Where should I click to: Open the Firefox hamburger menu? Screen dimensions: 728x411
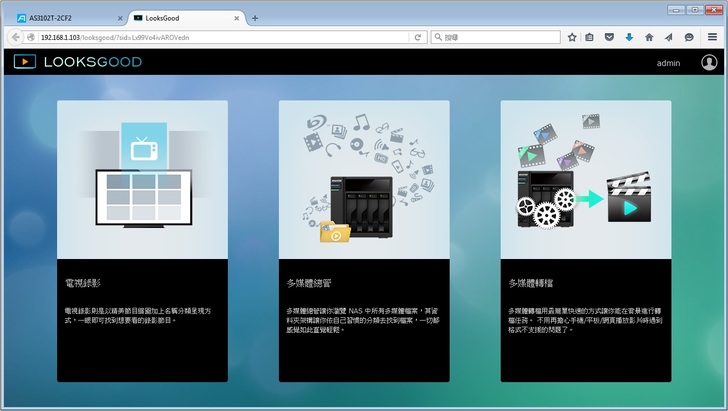(x=711, y=37)
